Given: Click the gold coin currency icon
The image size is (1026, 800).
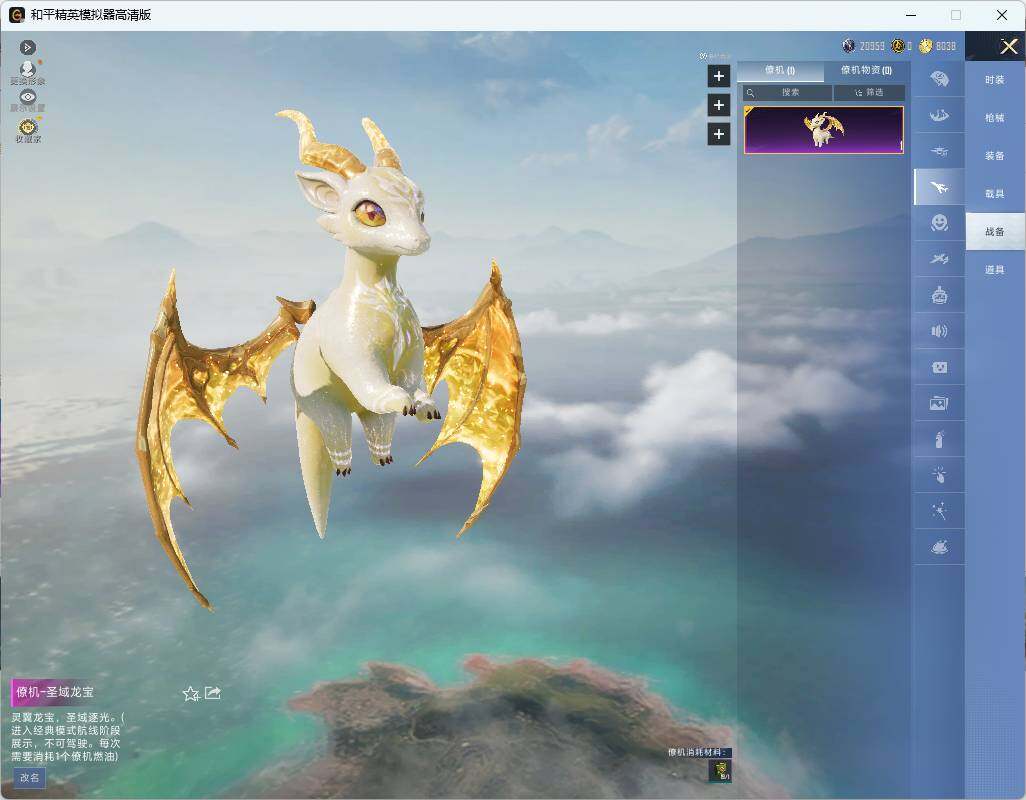Looking at the screenshot, I should point(925,46).
